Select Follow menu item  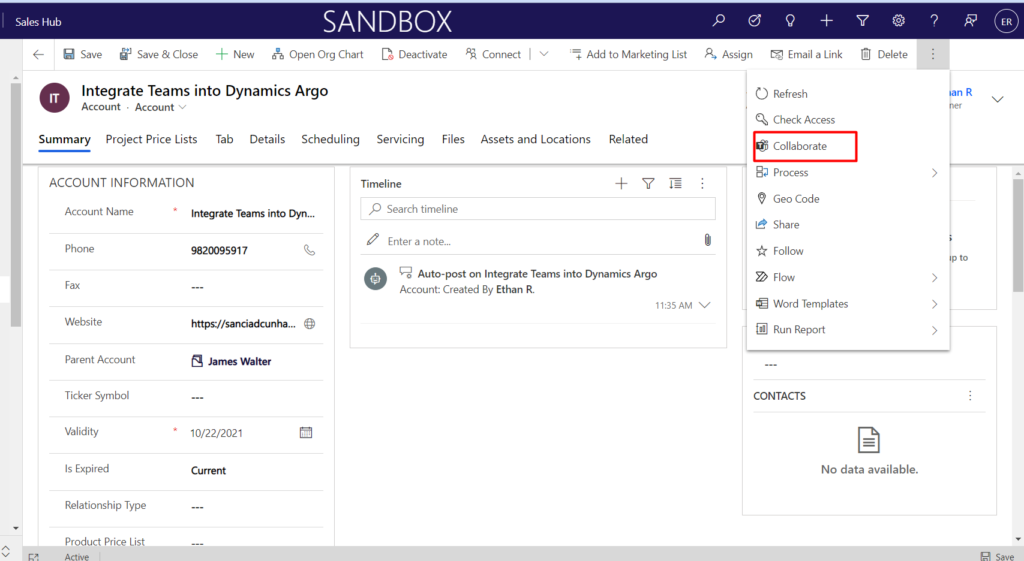click(x=848, y=251)
